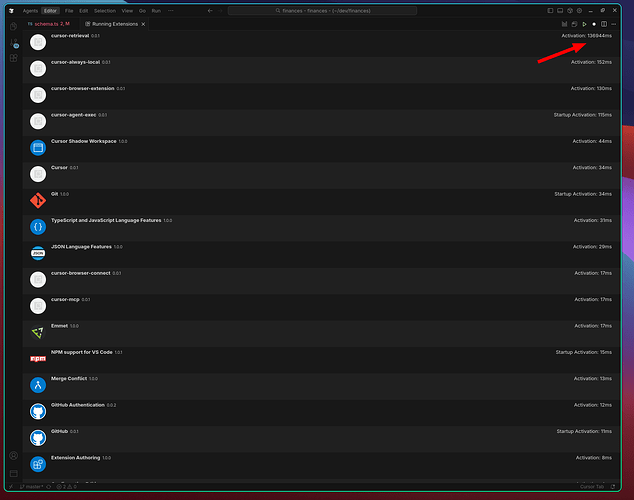634x500 pixels.
Task: Switch to Editor mode
Action: pyautogui.click(x=51, y=11)
